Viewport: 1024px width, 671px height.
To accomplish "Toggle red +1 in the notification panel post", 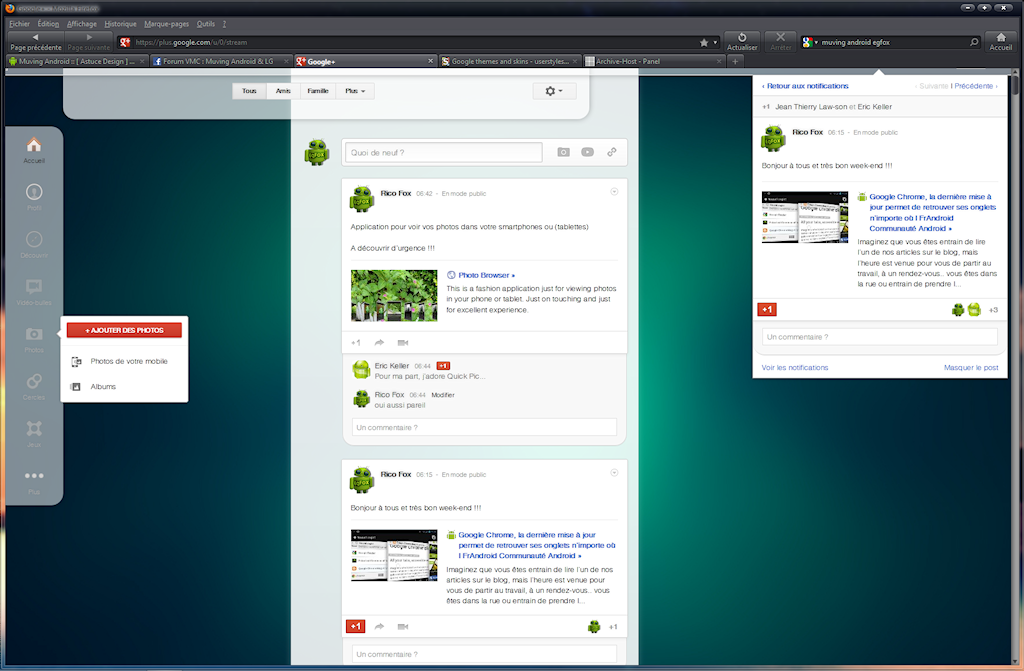I will [767, 310].
